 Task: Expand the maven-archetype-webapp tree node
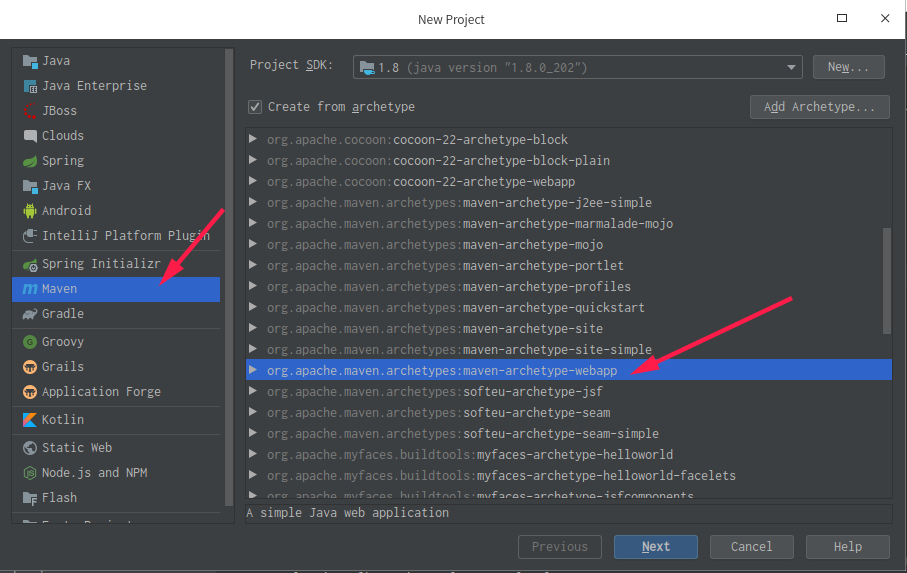[x=253, y=370]
